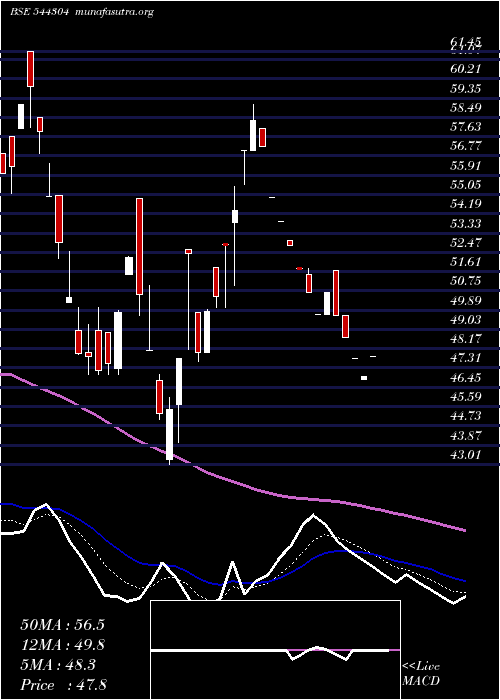Click the small white candle at 46.45
Screen dimensions: 500x700
click(x=364, y=378)
